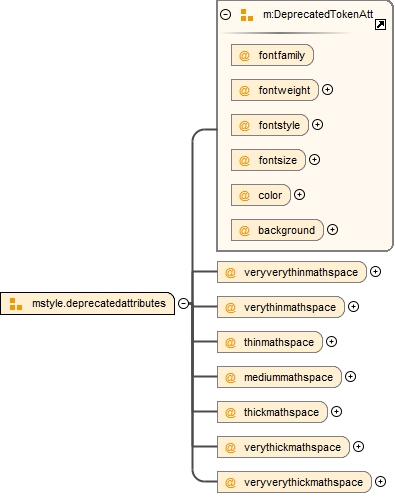
Task: Click the @ icon of veryverythinmathspace
Action: coord(230,272)
